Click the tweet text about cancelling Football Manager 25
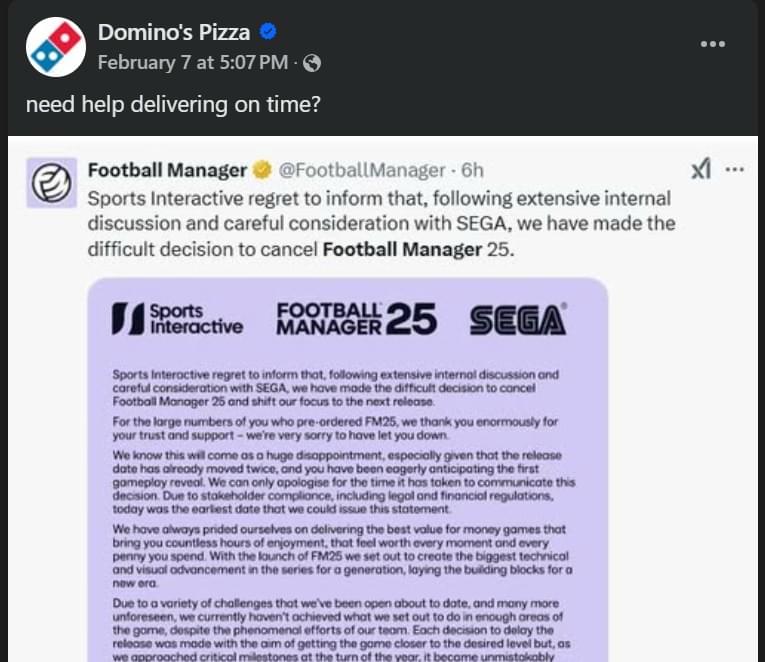 382,224
